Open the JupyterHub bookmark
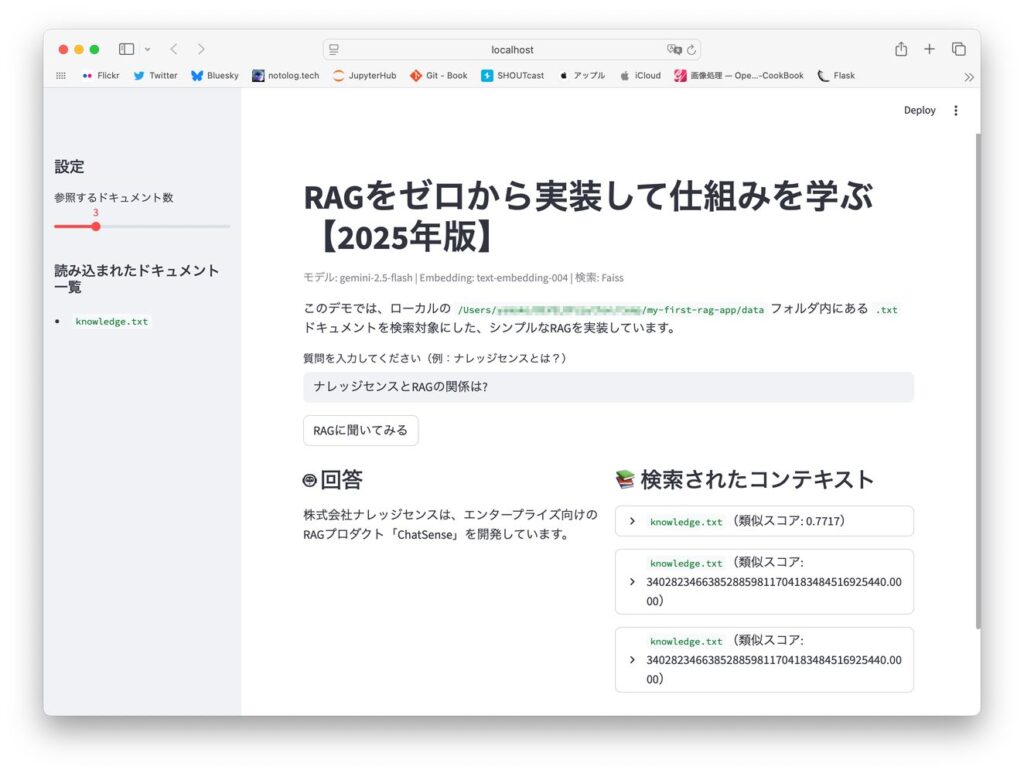1024x773 pixels. (364, 76)
